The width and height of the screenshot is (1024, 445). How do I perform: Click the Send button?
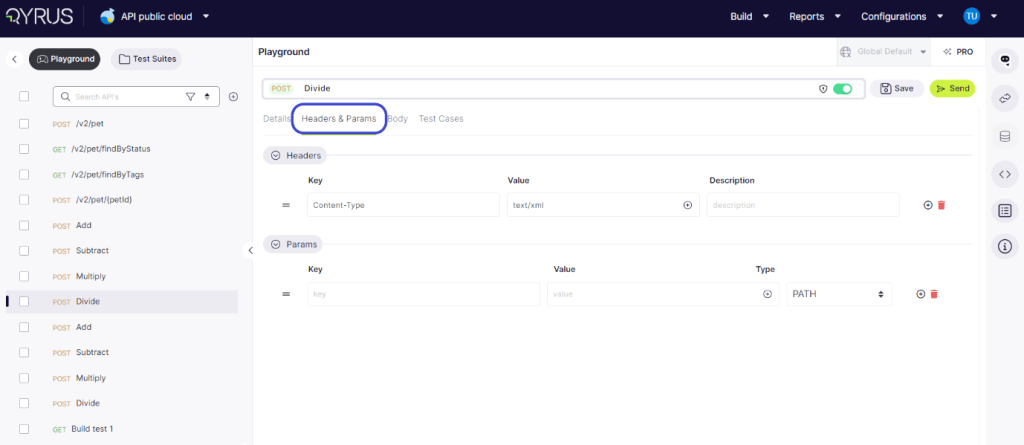(x=952, y=88)
